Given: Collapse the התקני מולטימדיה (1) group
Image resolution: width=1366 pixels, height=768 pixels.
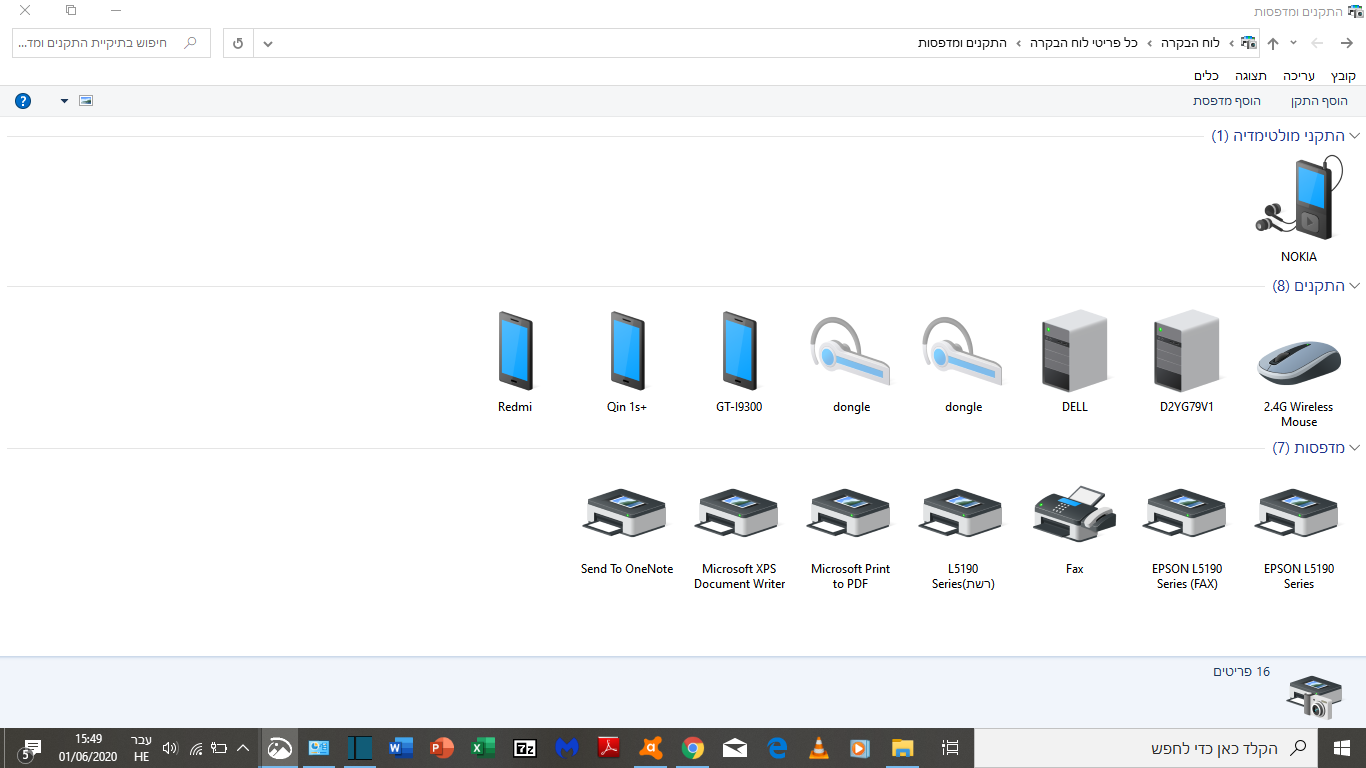Looking at the screenshot, I should [1355, 135].
